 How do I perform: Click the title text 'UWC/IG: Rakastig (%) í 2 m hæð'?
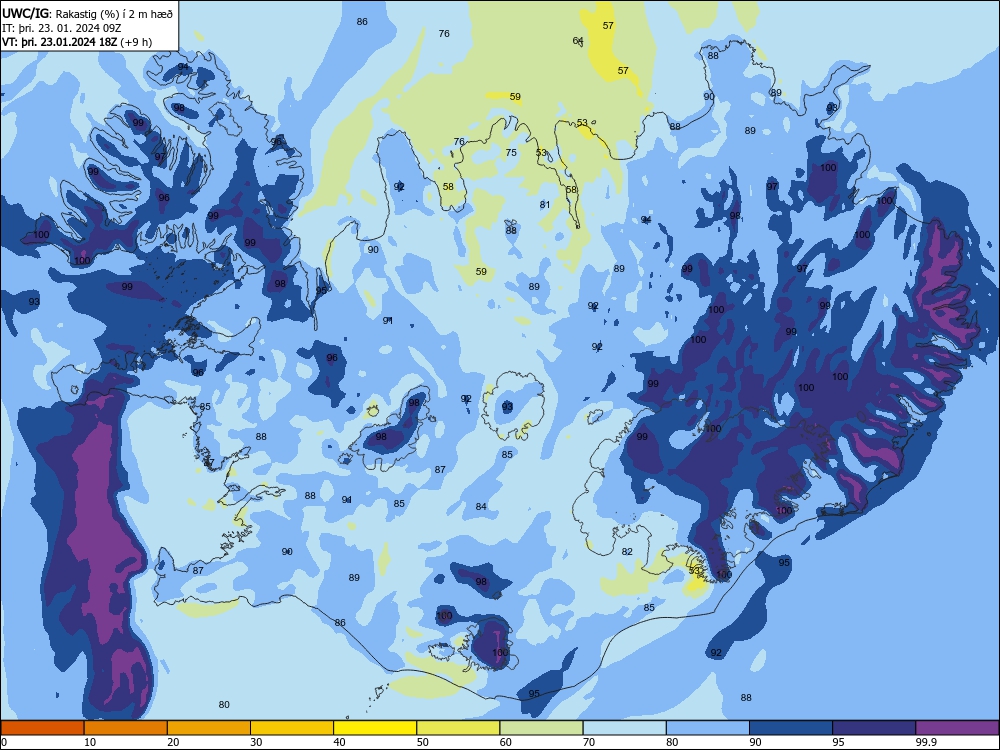pos(87,13)
